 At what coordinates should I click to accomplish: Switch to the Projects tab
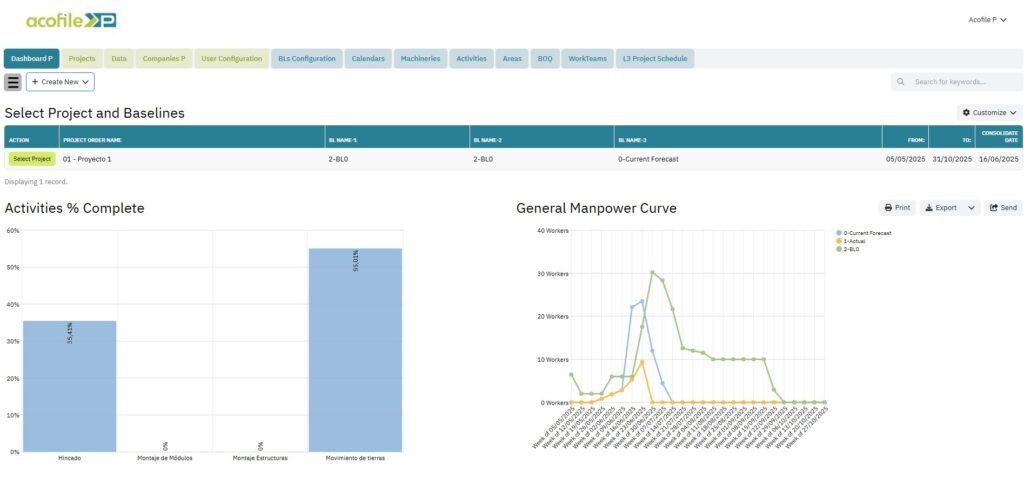(x=82, y=59)
